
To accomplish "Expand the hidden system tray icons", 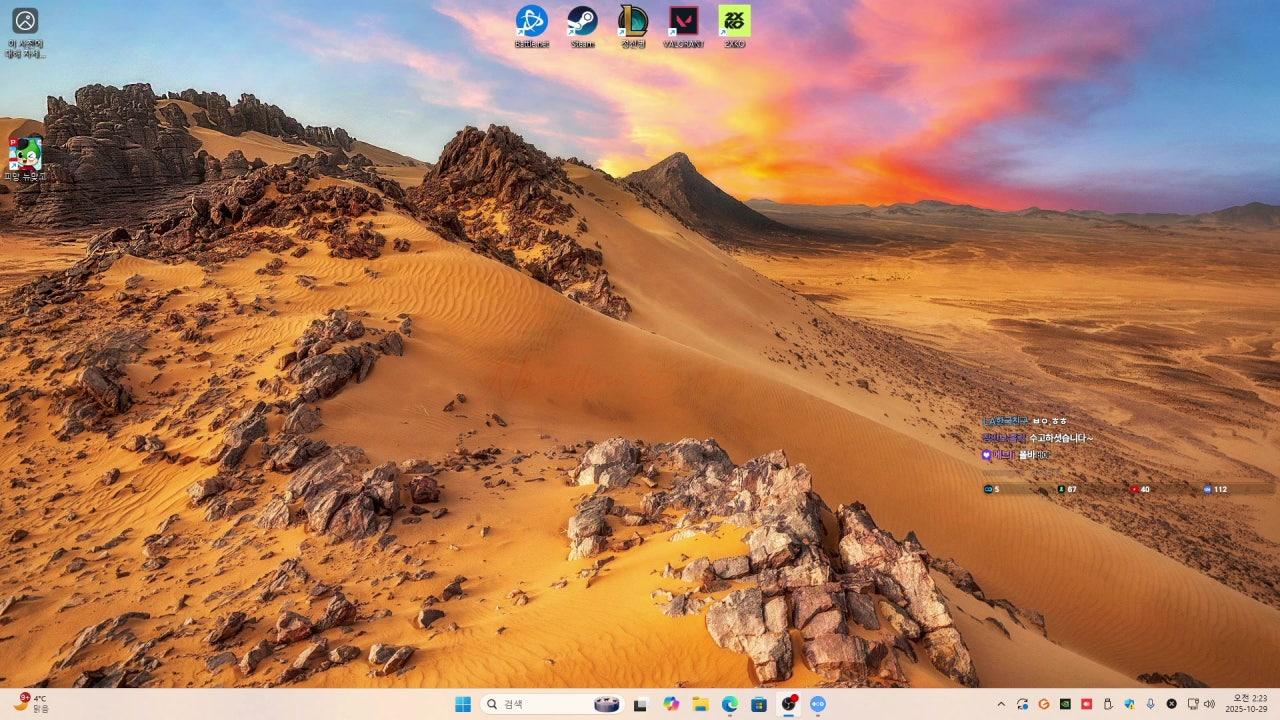I will pyautogui.click(x=1001, y=704).
